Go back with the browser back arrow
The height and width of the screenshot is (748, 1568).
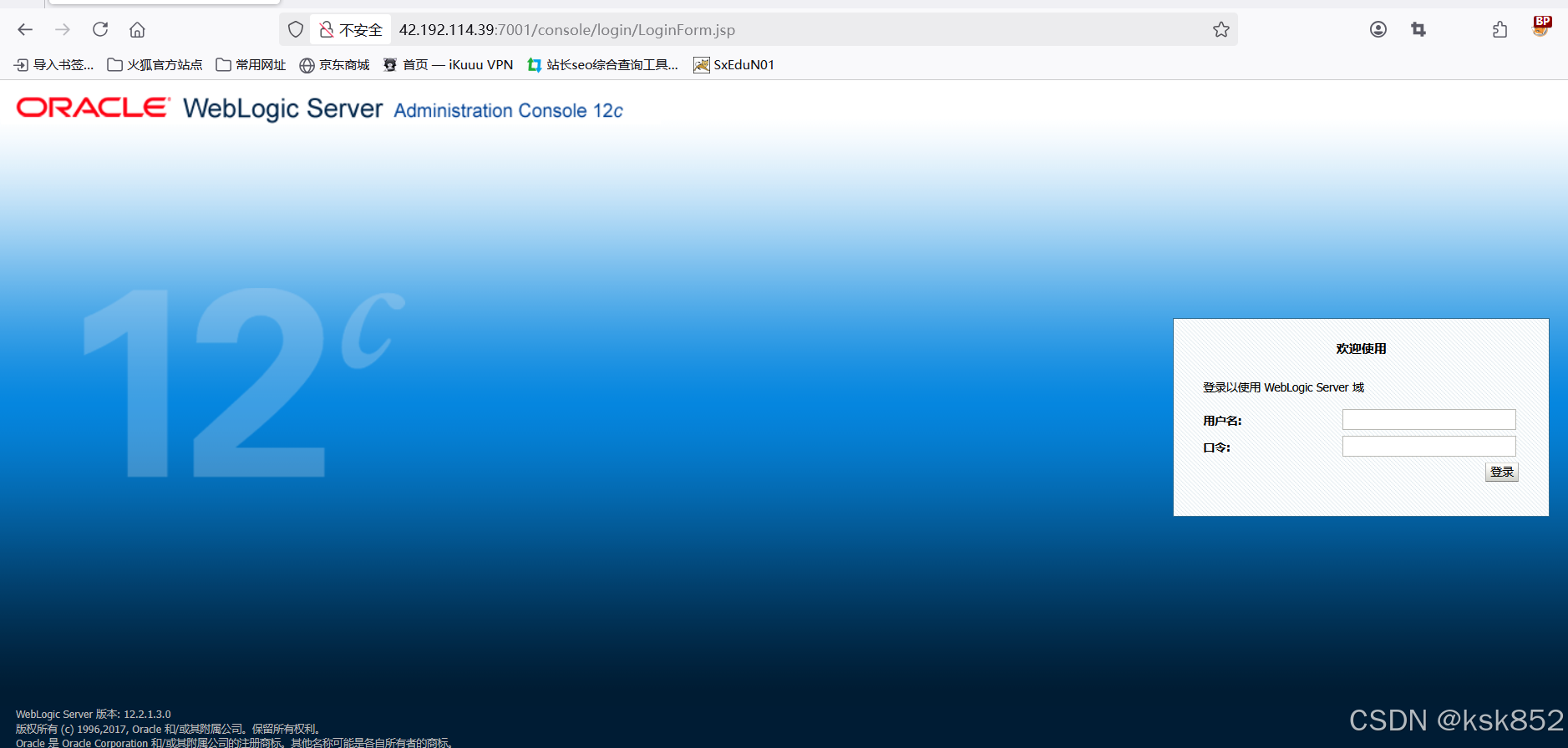click(25, 29)
